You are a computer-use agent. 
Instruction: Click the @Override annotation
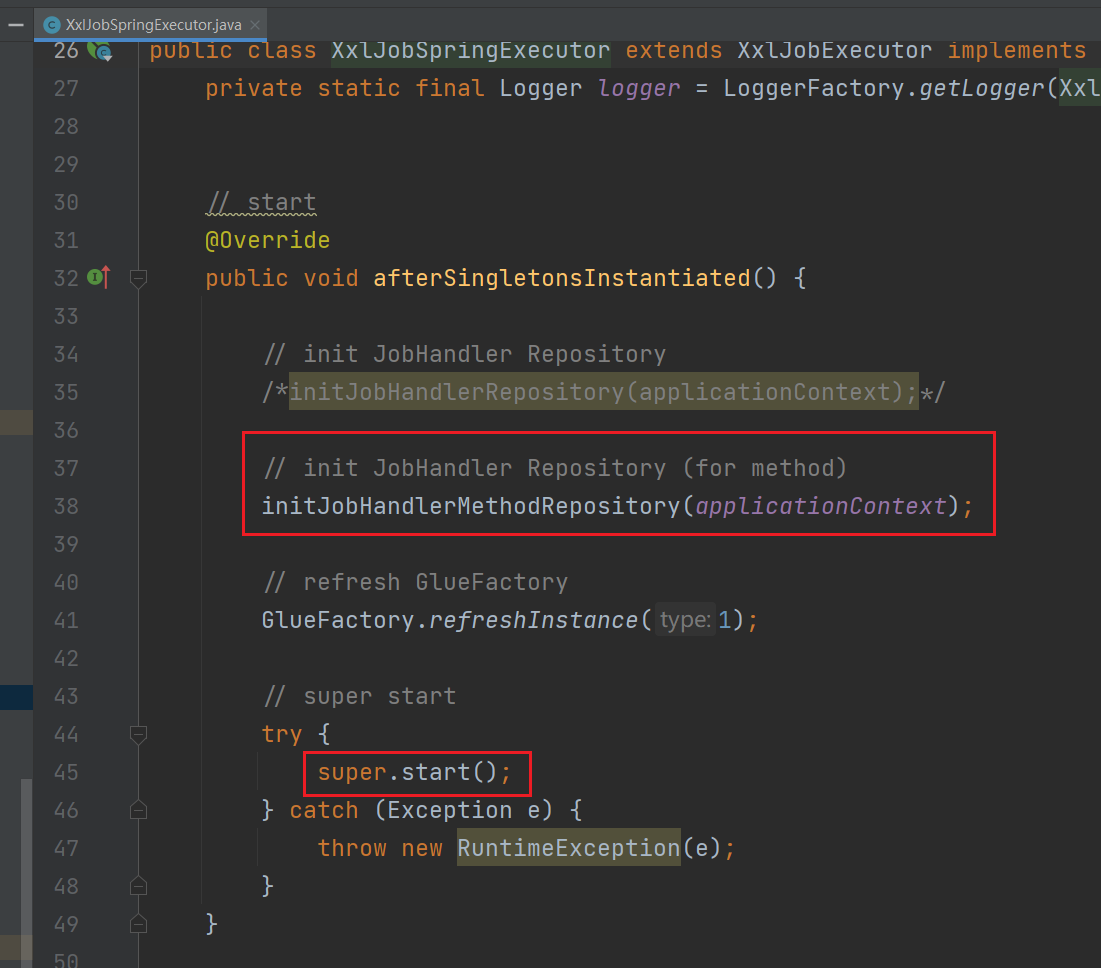click(267, 240)
